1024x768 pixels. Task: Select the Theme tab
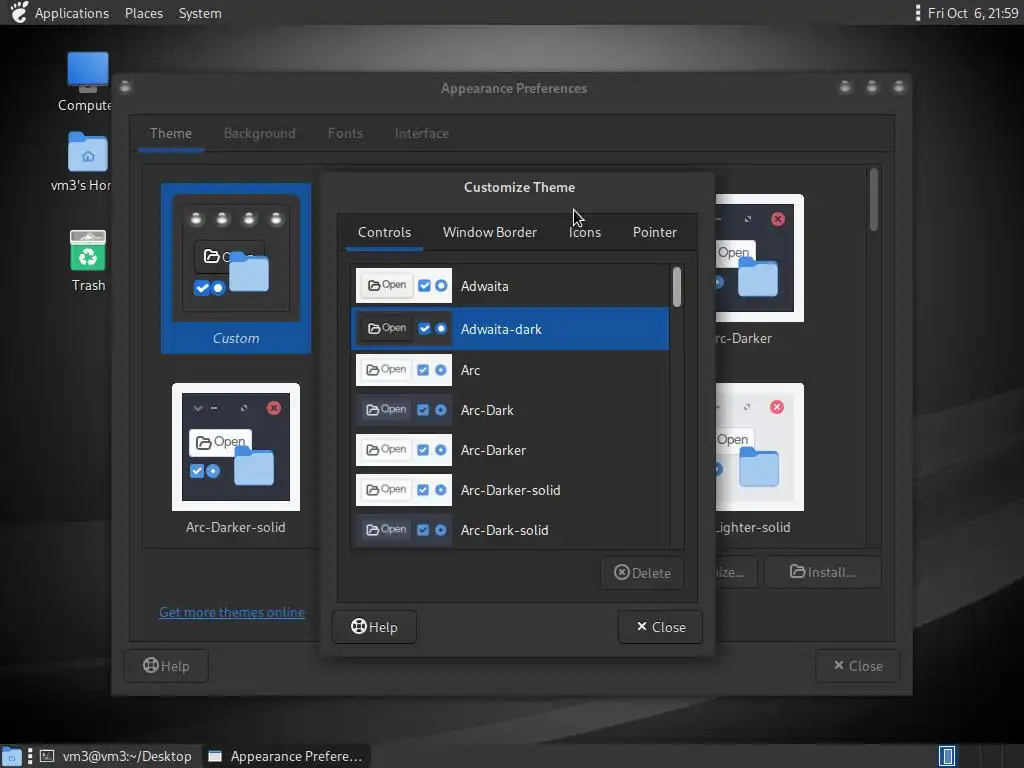[170, 133]
